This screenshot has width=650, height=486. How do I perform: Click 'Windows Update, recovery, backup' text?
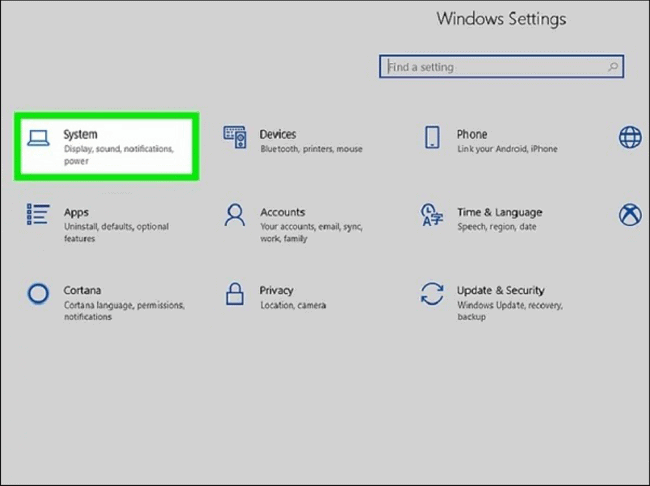coord(510,311)
